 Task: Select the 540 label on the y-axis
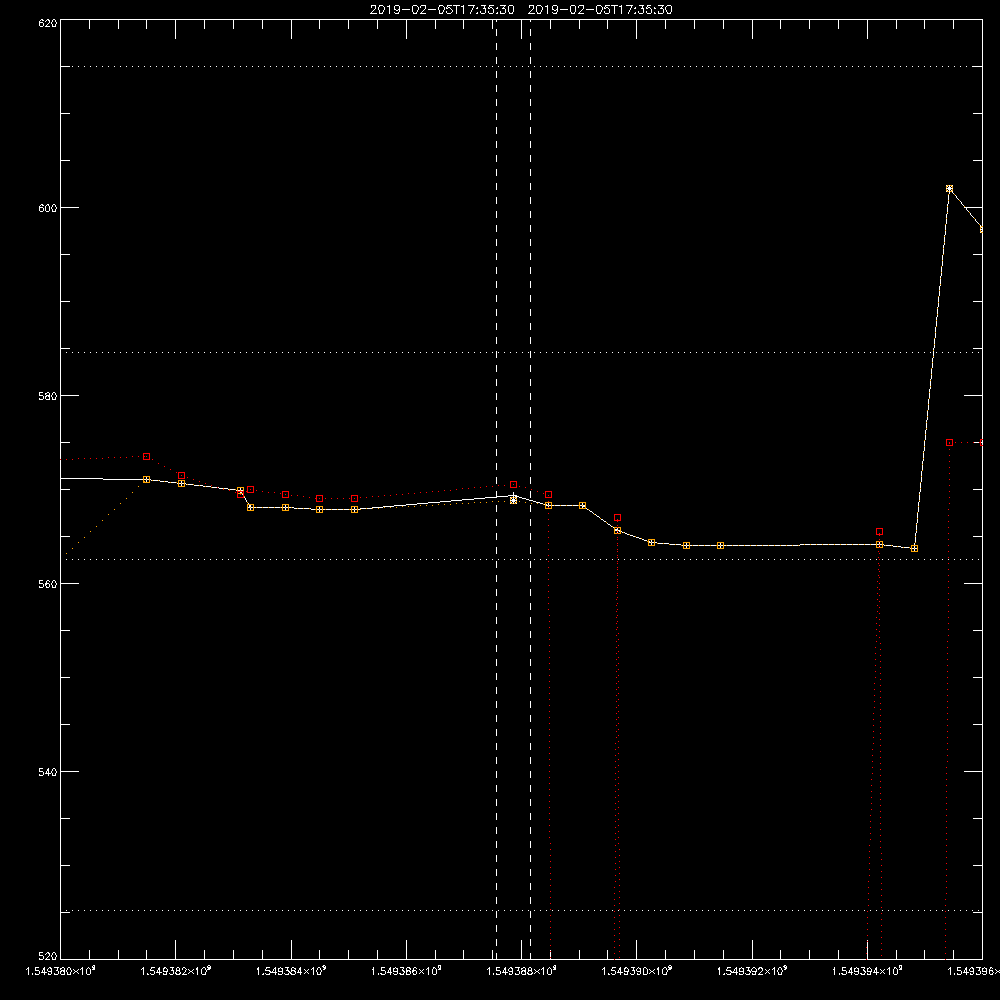pyautogui.click(x=48, y=772)
